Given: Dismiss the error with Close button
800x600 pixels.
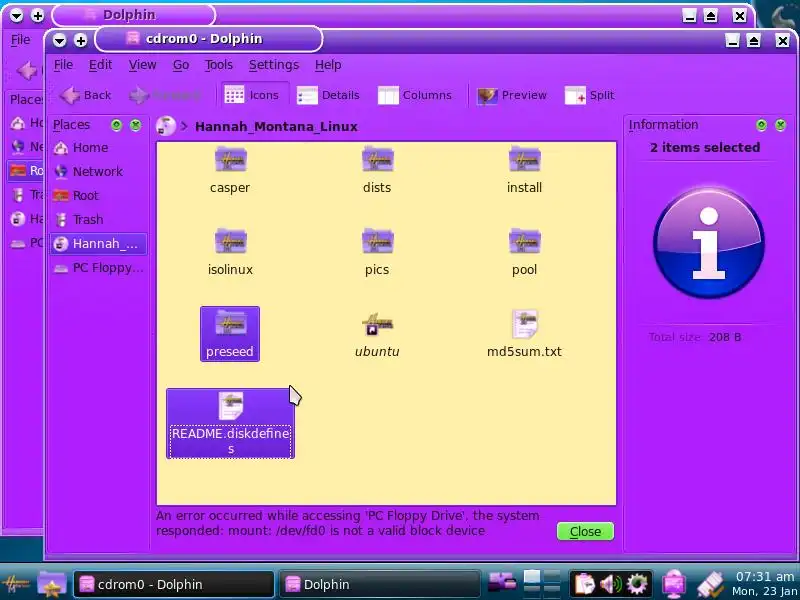Looking at the screenshot, I should 585,532.
